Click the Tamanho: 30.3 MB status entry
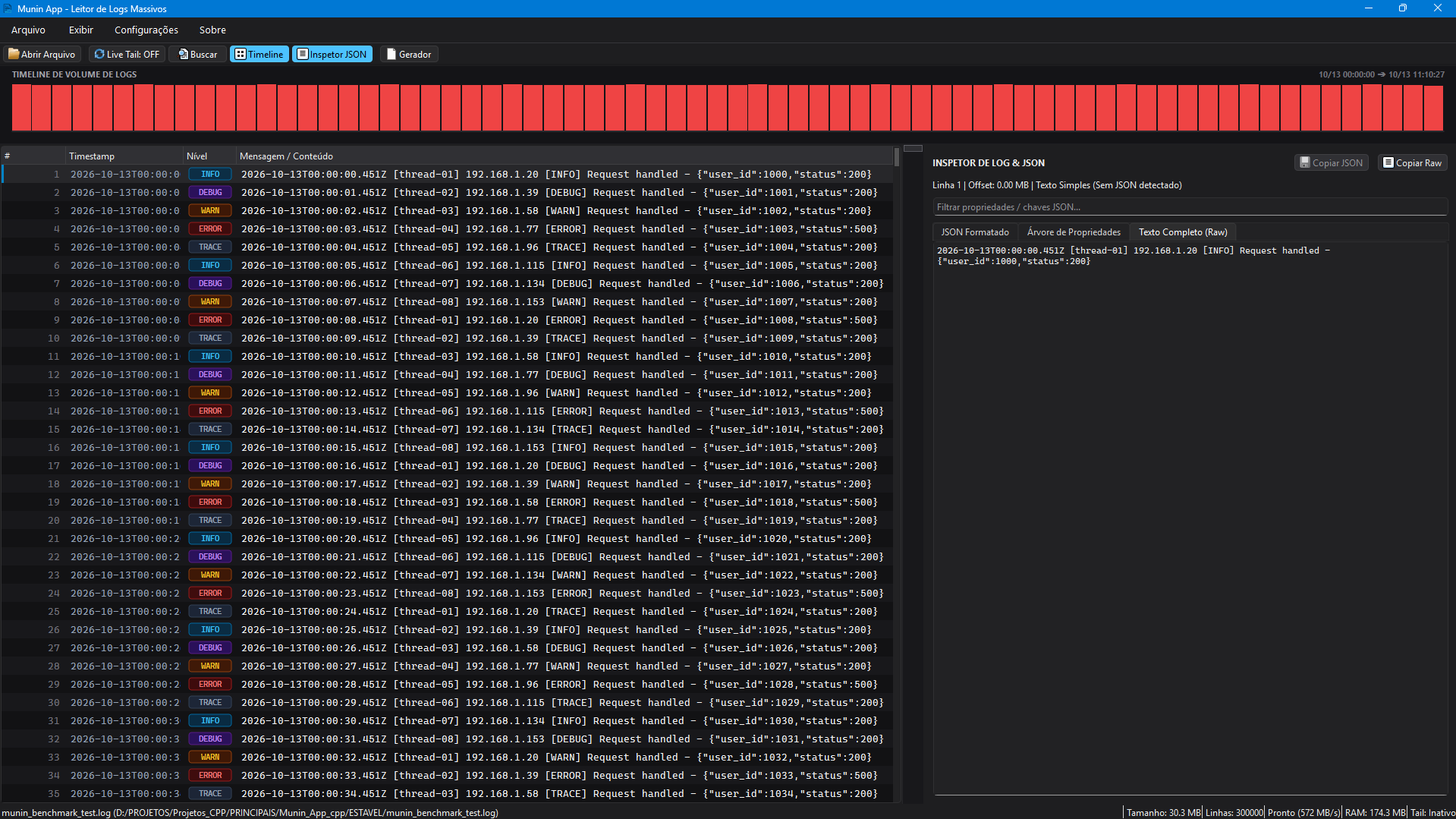Screen dimensions: 1456x819 click(x=1163, y=812)
